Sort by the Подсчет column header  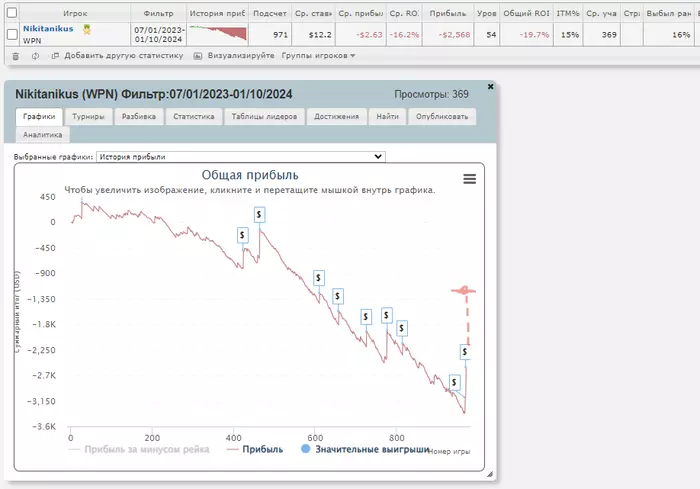coord(270,13)
